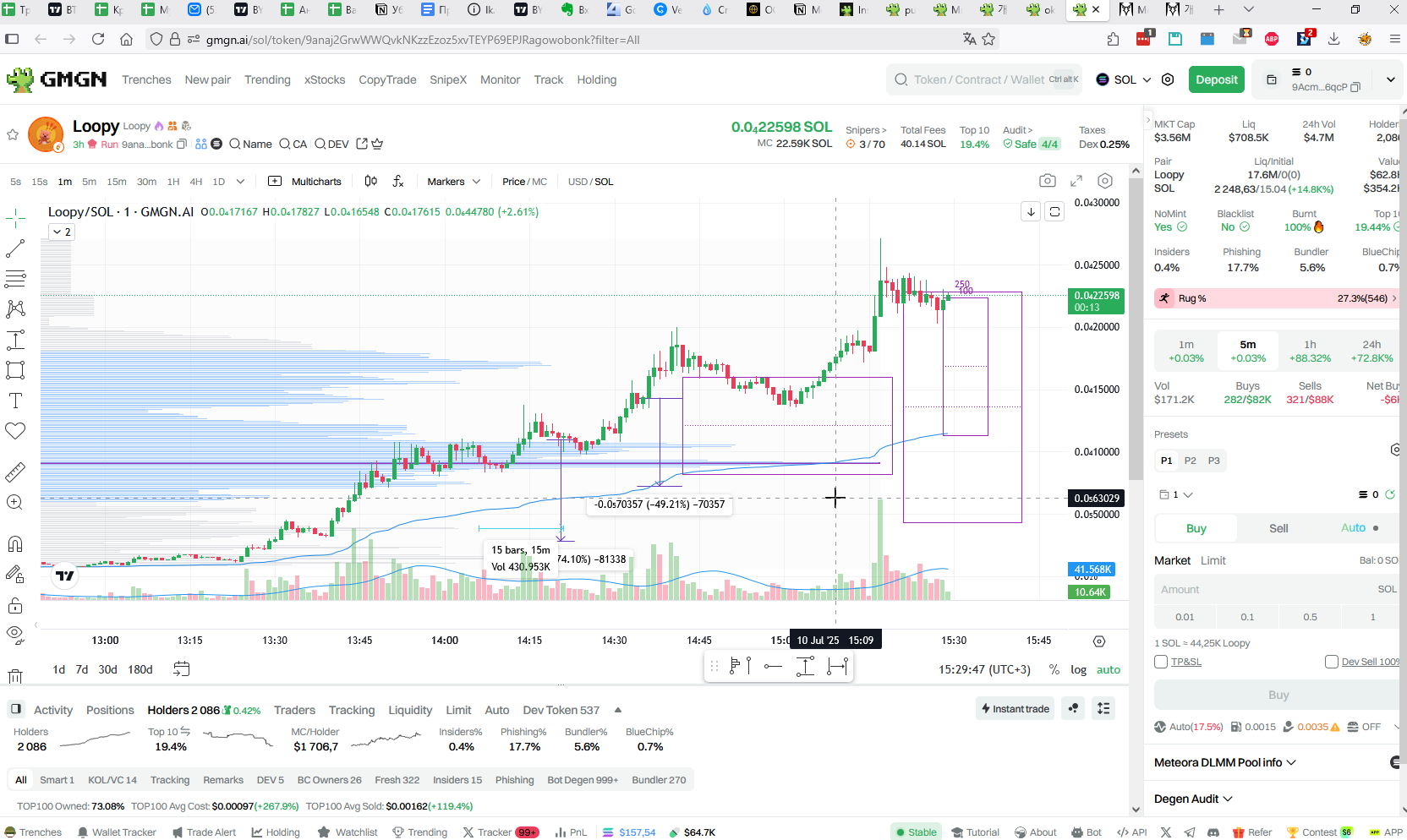Expand chart to fullscreen

[x=1076, y=181]
